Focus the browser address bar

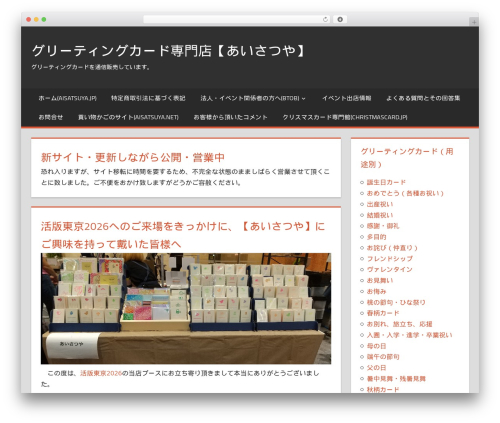point(236,19)
